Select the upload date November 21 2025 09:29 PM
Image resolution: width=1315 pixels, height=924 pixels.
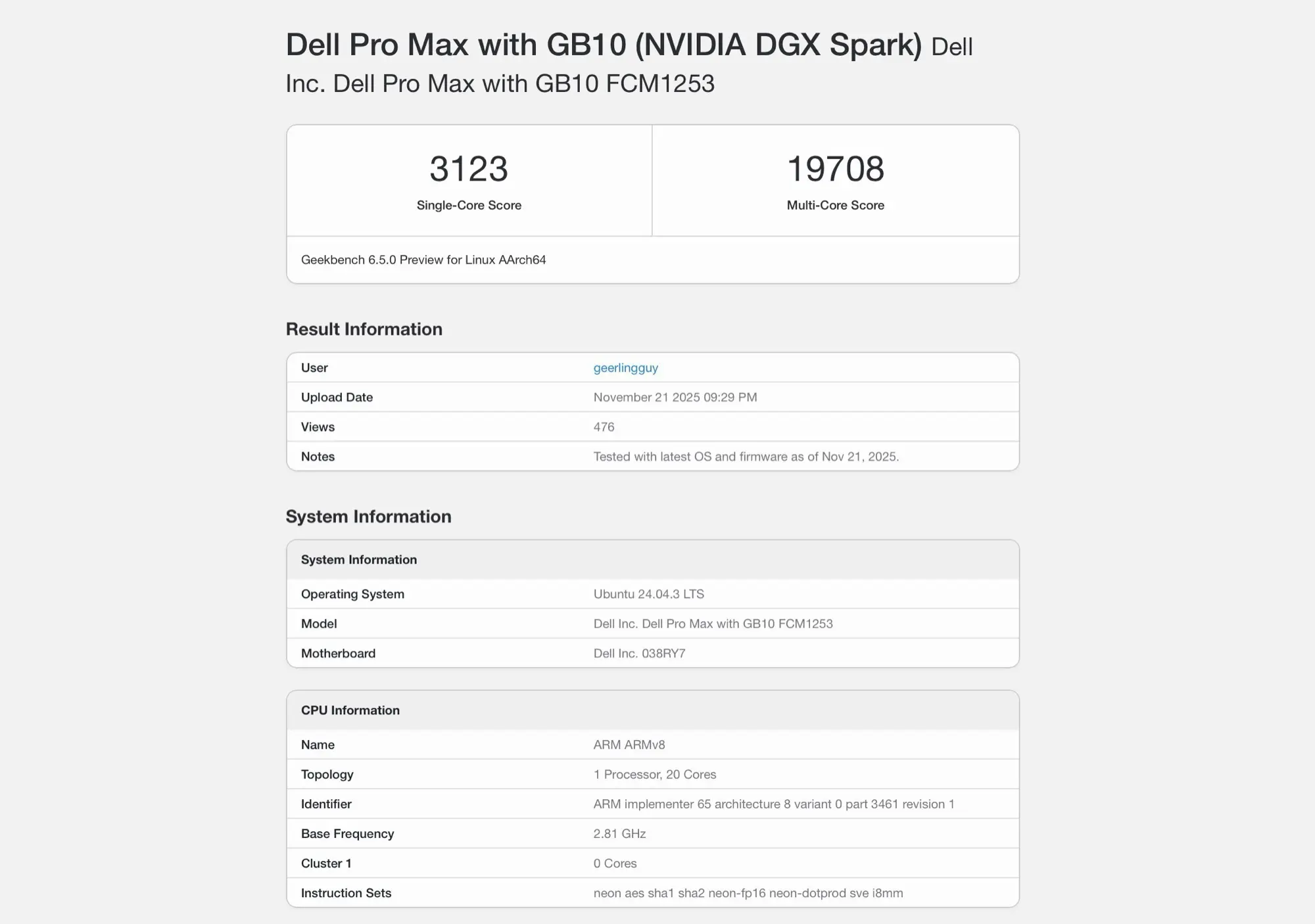(x=675, y=398)
